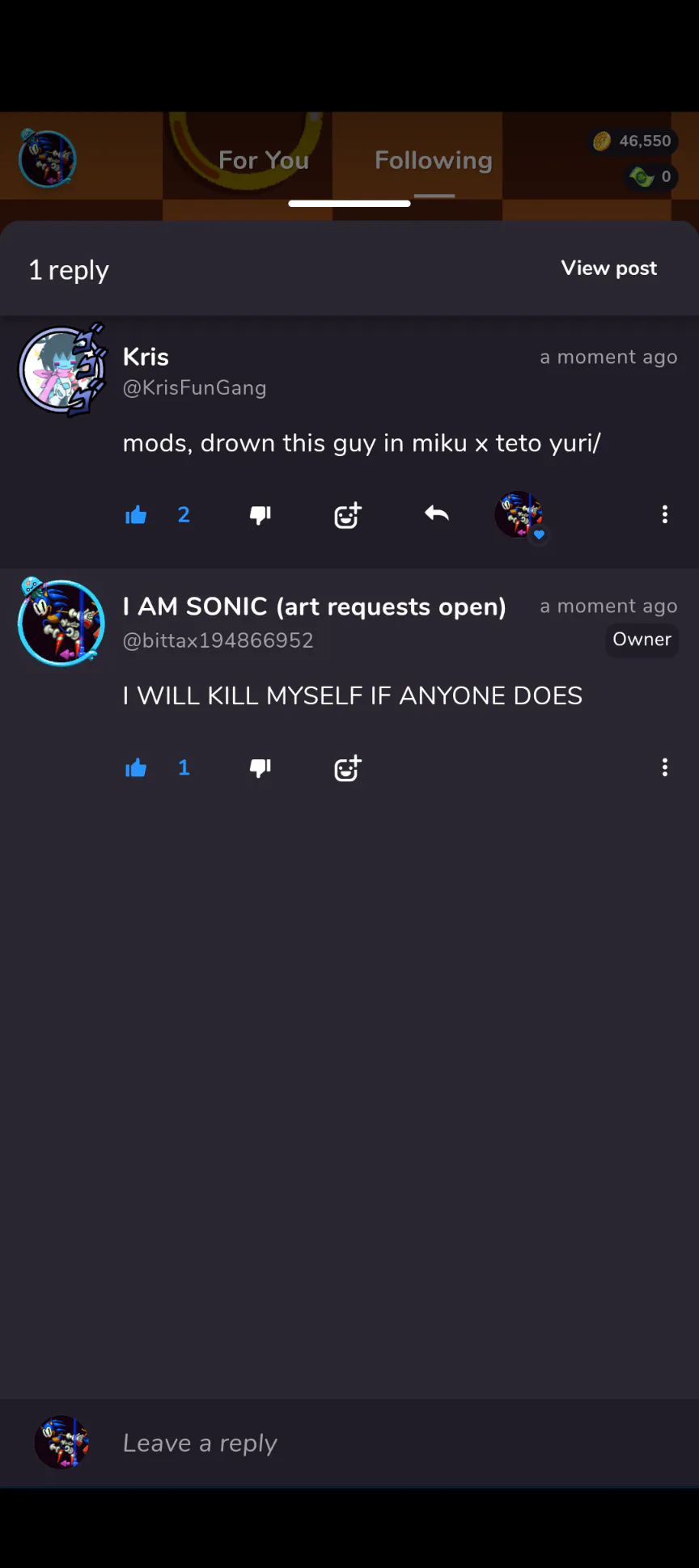
Task: Dislike Kris's comment with thumbs down
Action: [x=261, y=515]
